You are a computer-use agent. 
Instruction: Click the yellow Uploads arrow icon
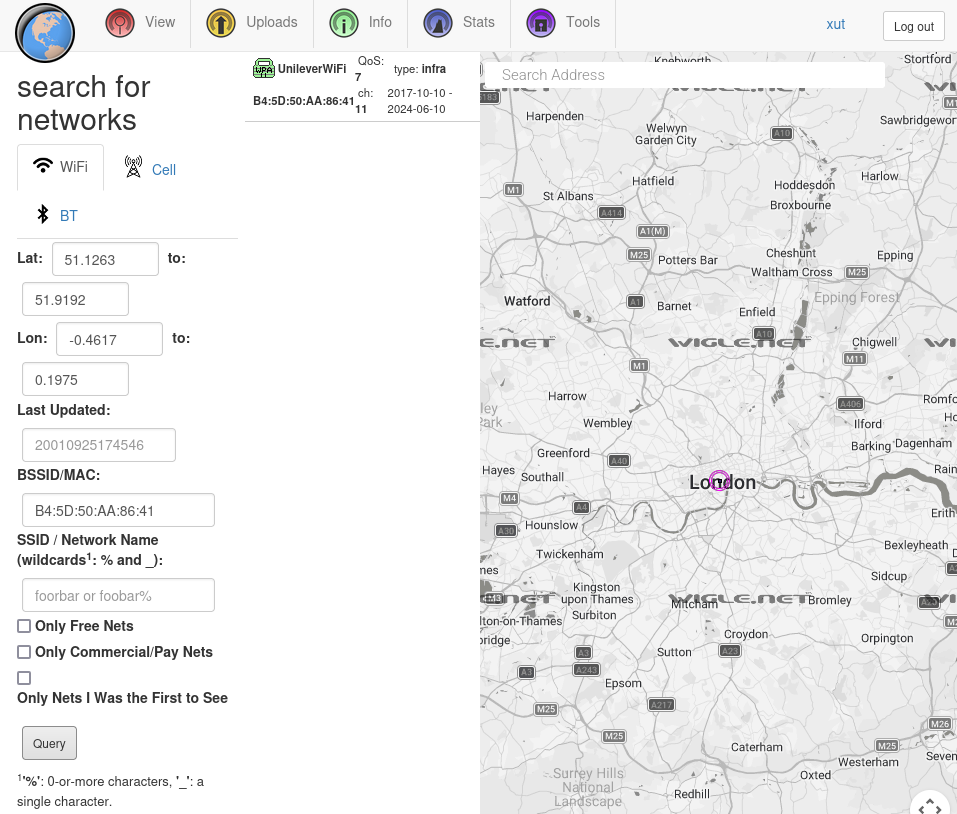221,23
